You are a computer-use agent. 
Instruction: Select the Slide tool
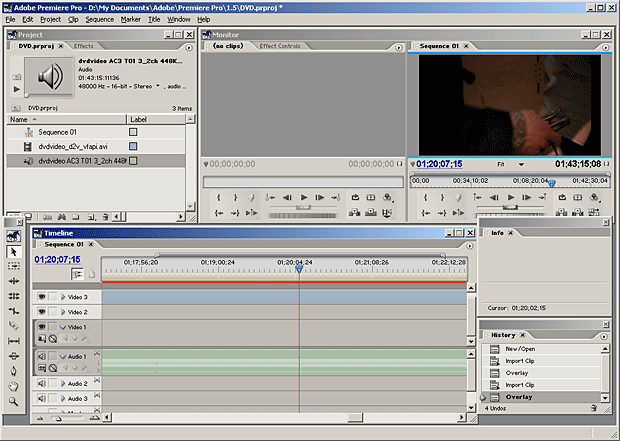click(13, 356)
